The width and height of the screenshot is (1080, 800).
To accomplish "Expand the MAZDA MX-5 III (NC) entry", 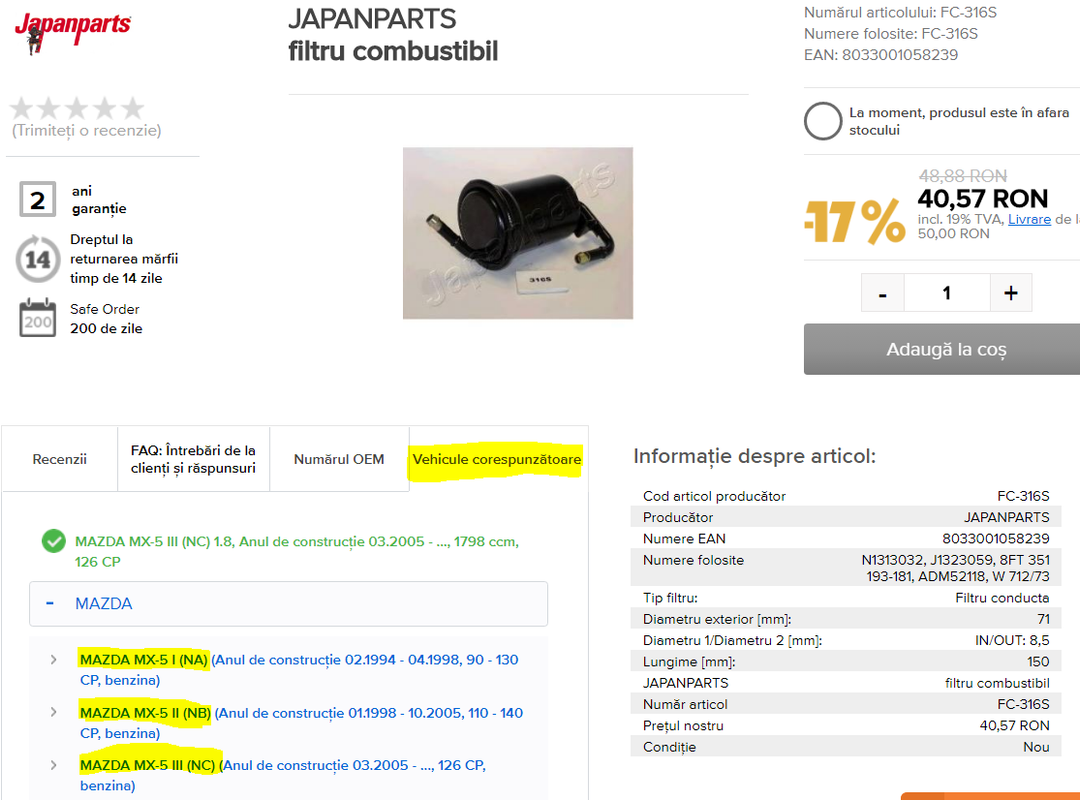I will pyautogui.click(x=54, y=765).
